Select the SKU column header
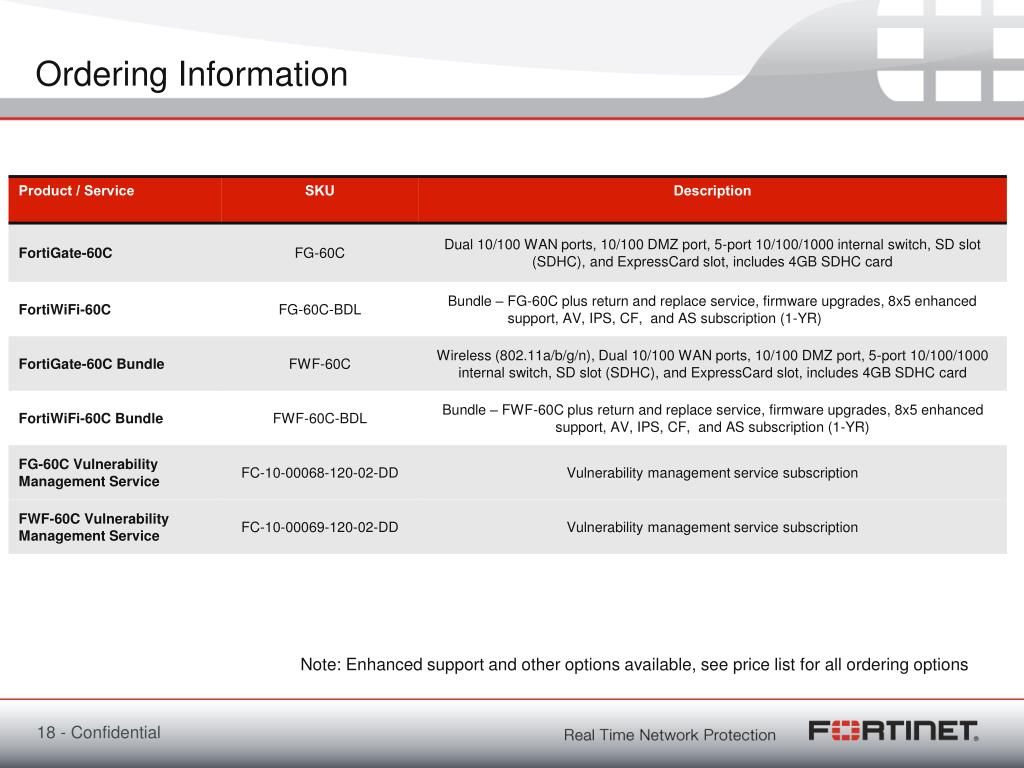 click(319, 191)
